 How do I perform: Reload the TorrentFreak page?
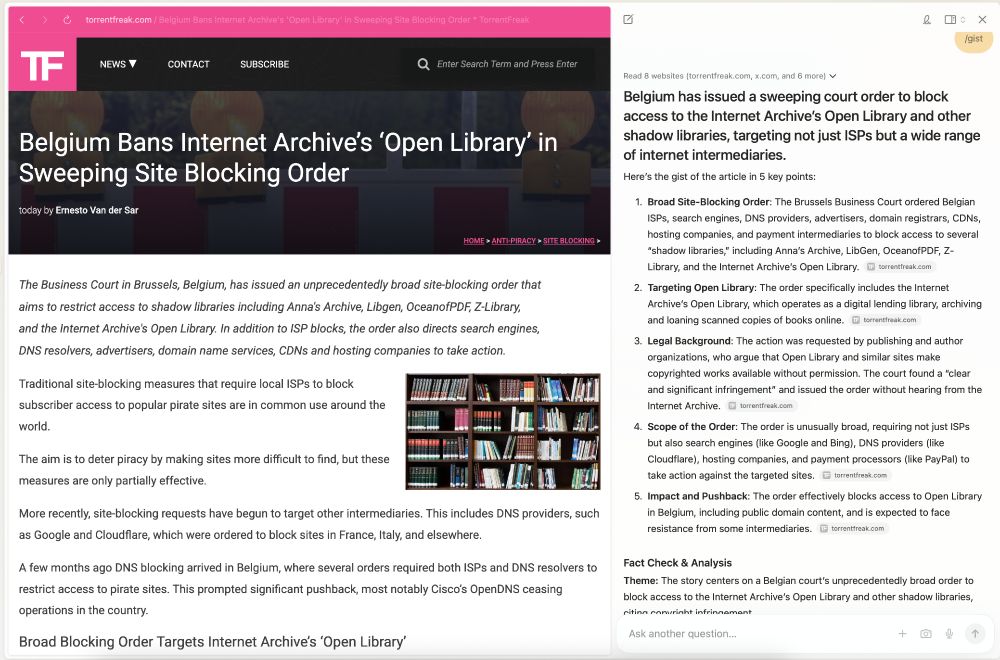(67, 20)
